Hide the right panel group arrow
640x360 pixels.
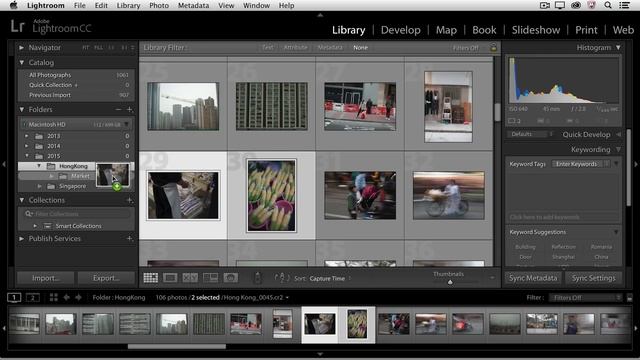(636, 164)
